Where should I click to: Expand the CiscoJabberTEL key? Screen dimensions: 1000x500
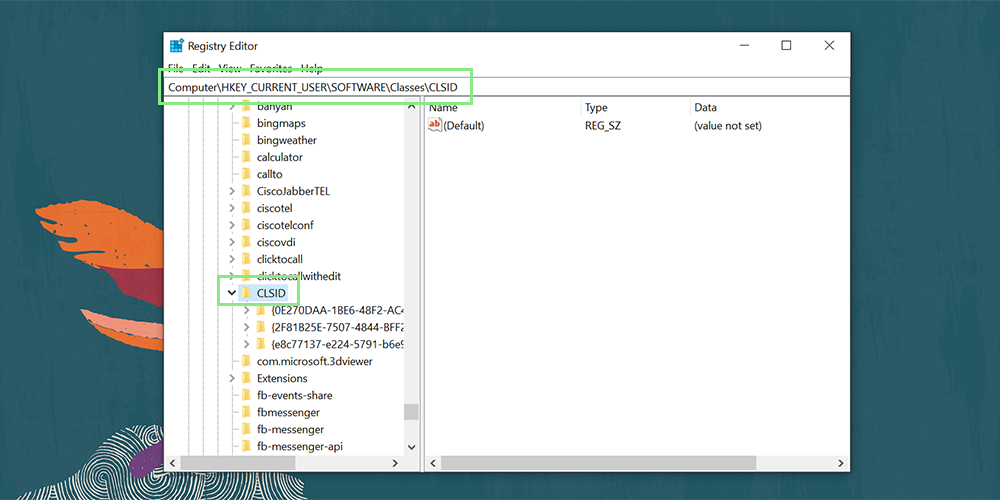(x=232, y=191)
